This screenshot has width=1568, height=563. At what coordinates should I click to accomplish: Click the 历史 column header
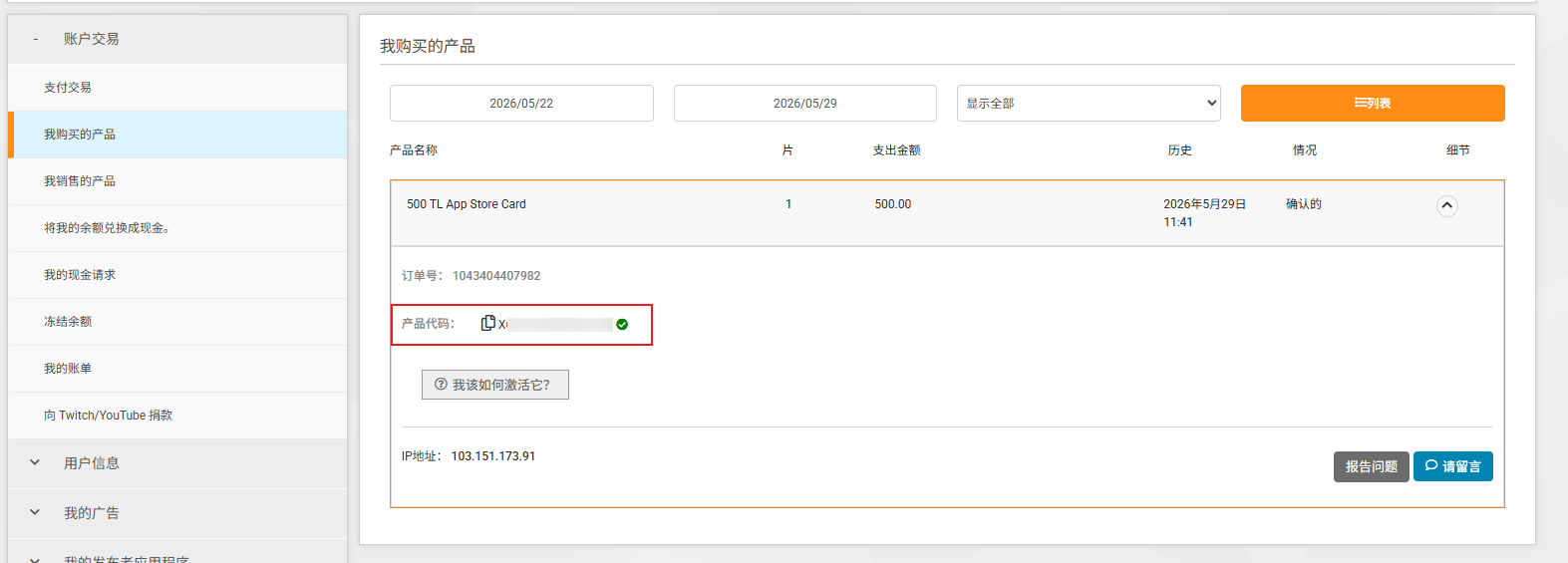pyautogui.click(x=1180, y=150)
